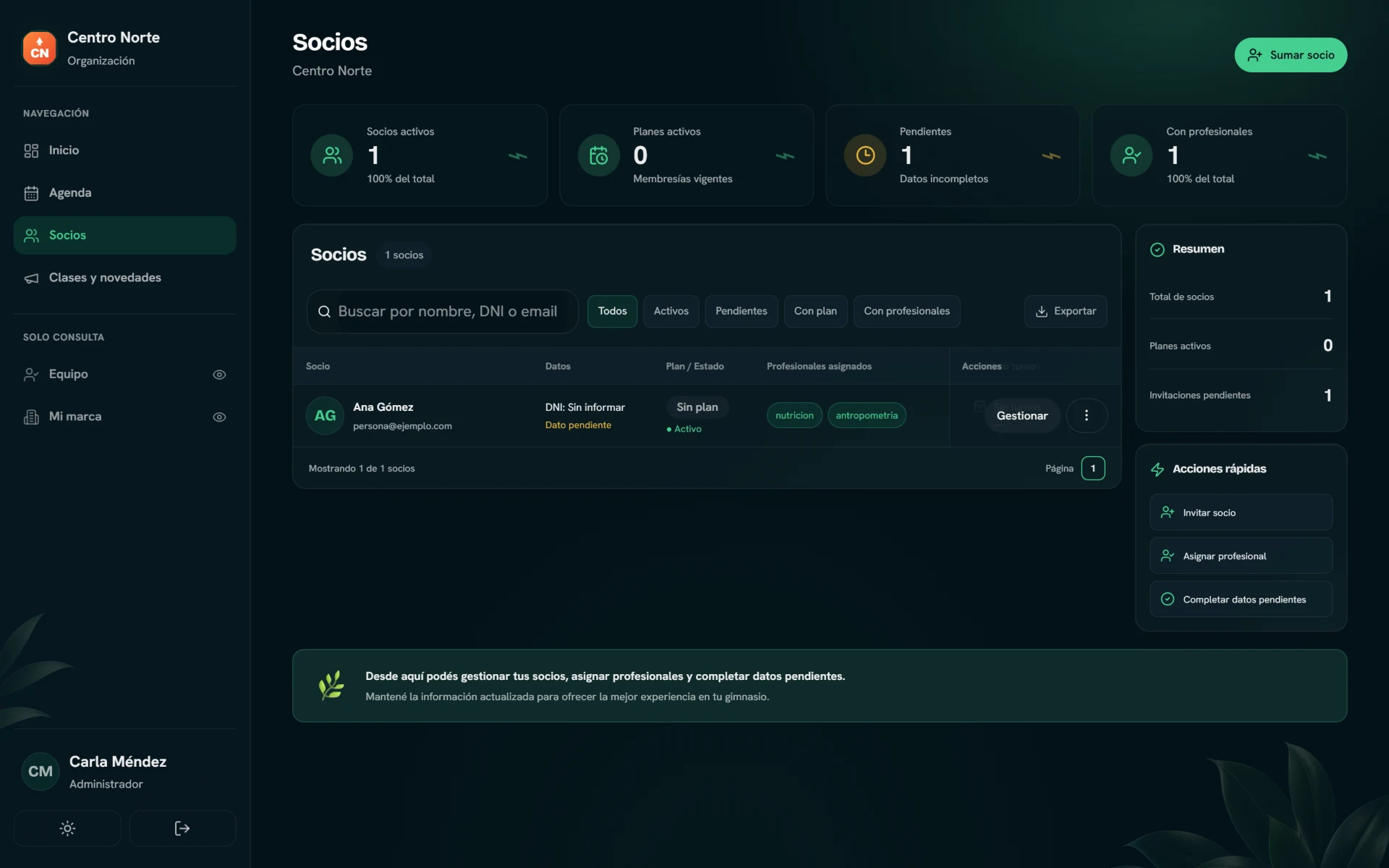
Task: Click the Sumar socio button
Action: pyautogui.click(x=1290, y=55)
